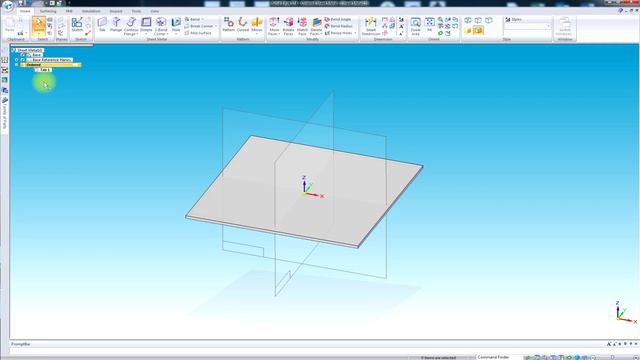The height and width of the screenshot is (360, 640).
Task: Select Tab 1 in the feature tree
Action: [43, 70]
